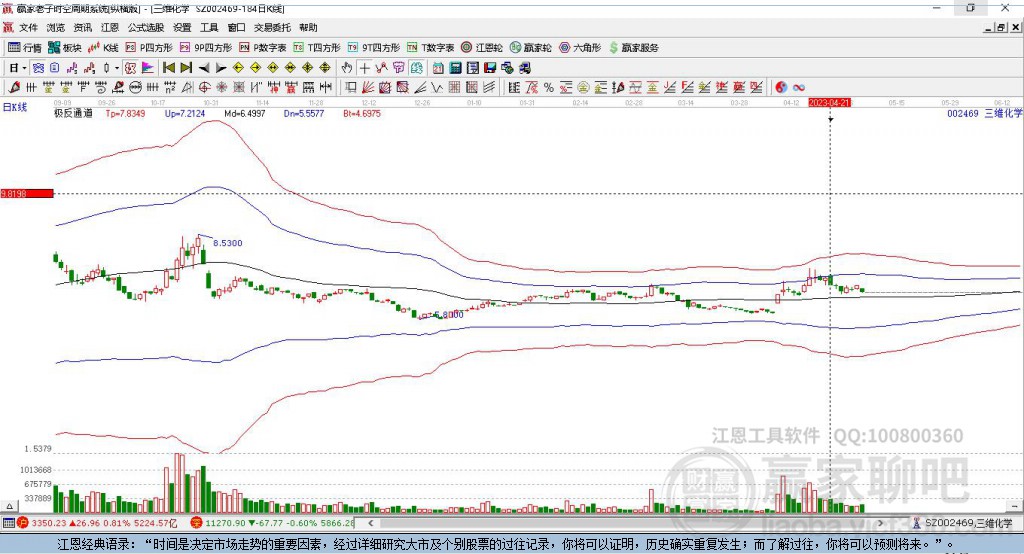This screenshot has width=1024, height=554.
Task: Click the 002469 三维化学 stock label
Action: click(x=985, y=114)
